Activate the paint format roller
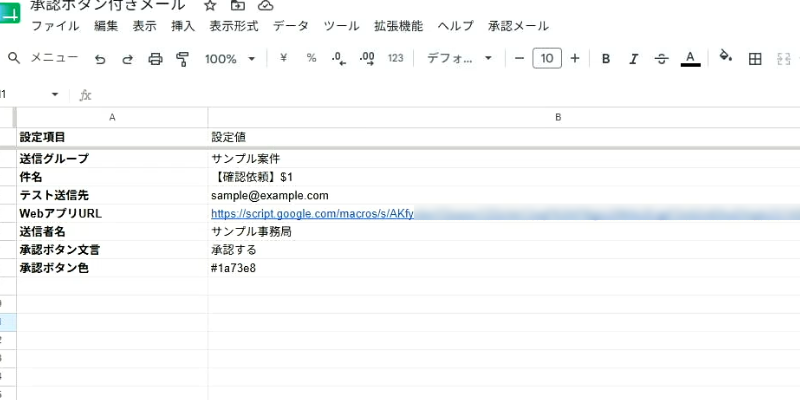This screenshot has width=800, height=400. 182,59
